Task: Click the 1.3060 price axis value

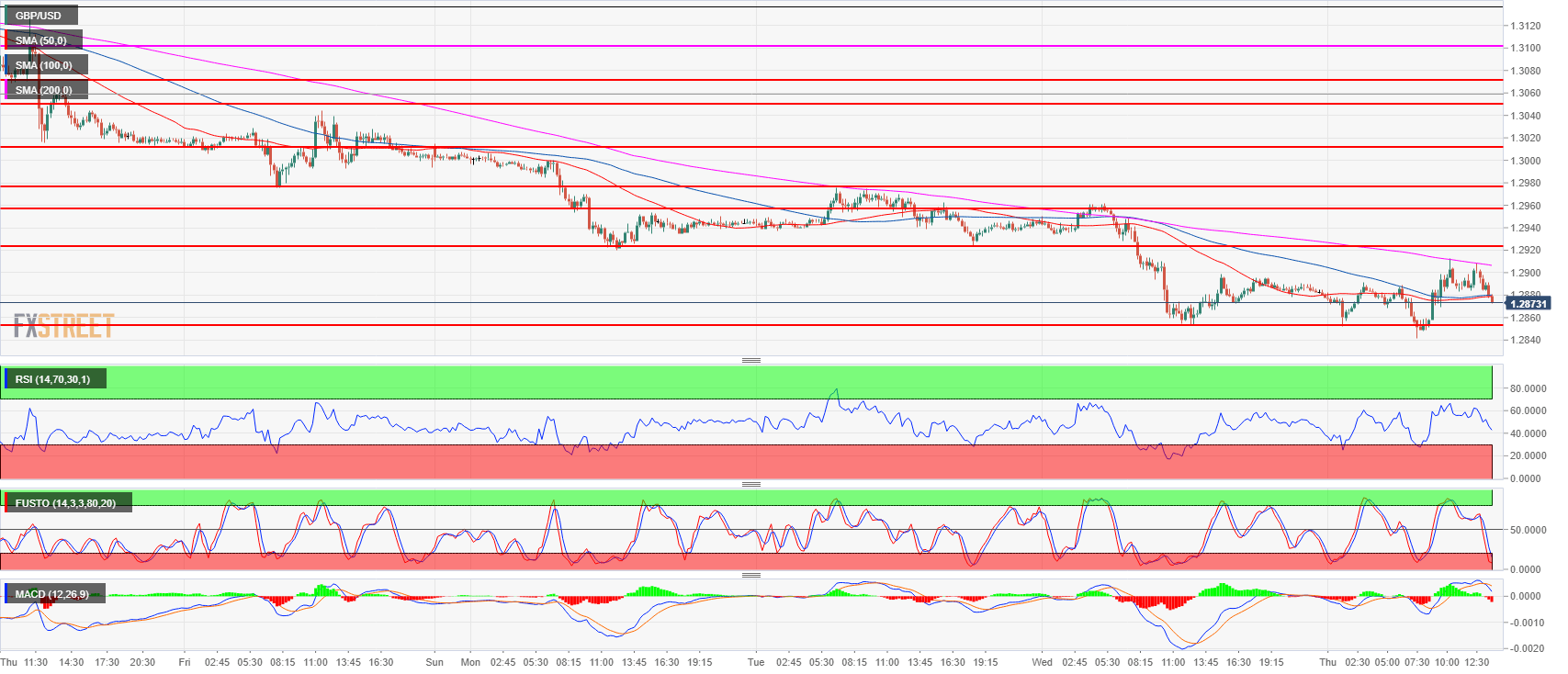Action: point(1526,93)
